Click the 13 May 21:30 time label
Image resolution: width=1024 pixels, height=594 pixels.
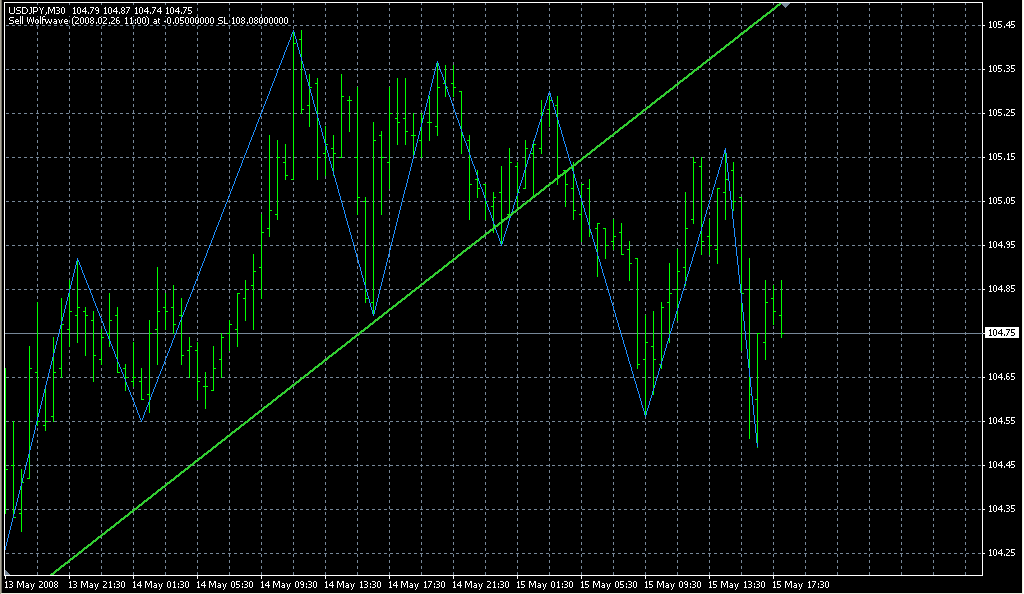98,584
